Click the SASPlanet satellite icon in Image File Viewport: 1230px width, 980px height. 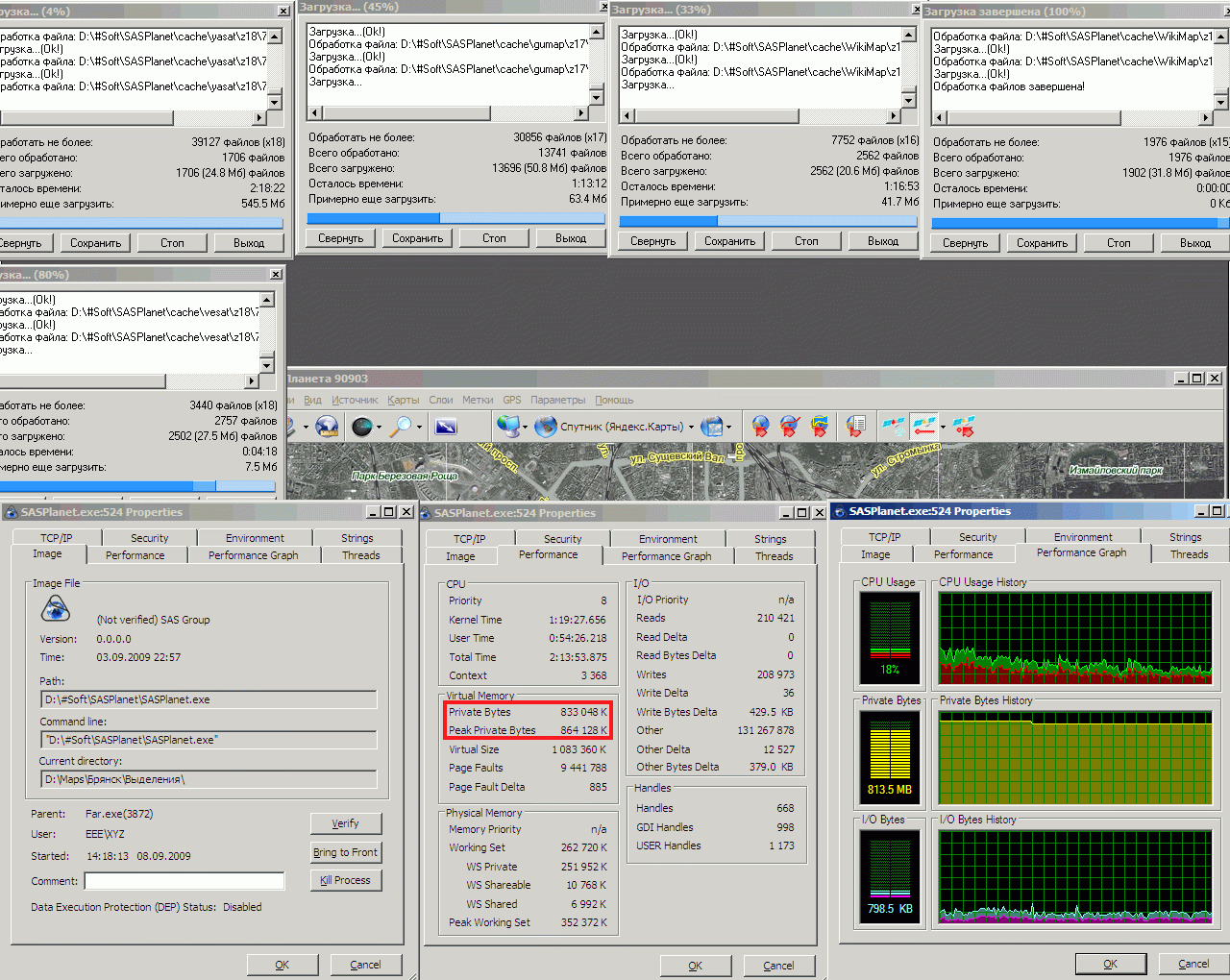coord(56,609)
